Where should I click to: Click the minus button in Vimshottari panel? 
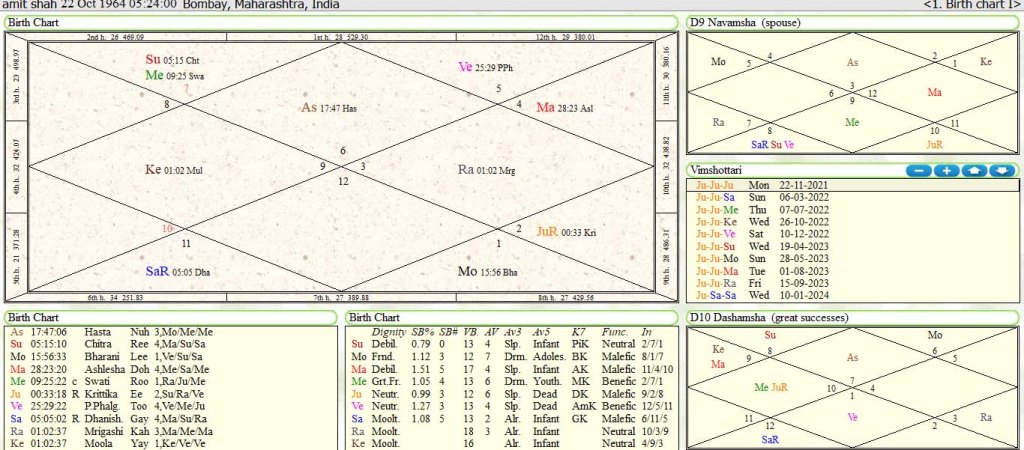coord(919,171)
